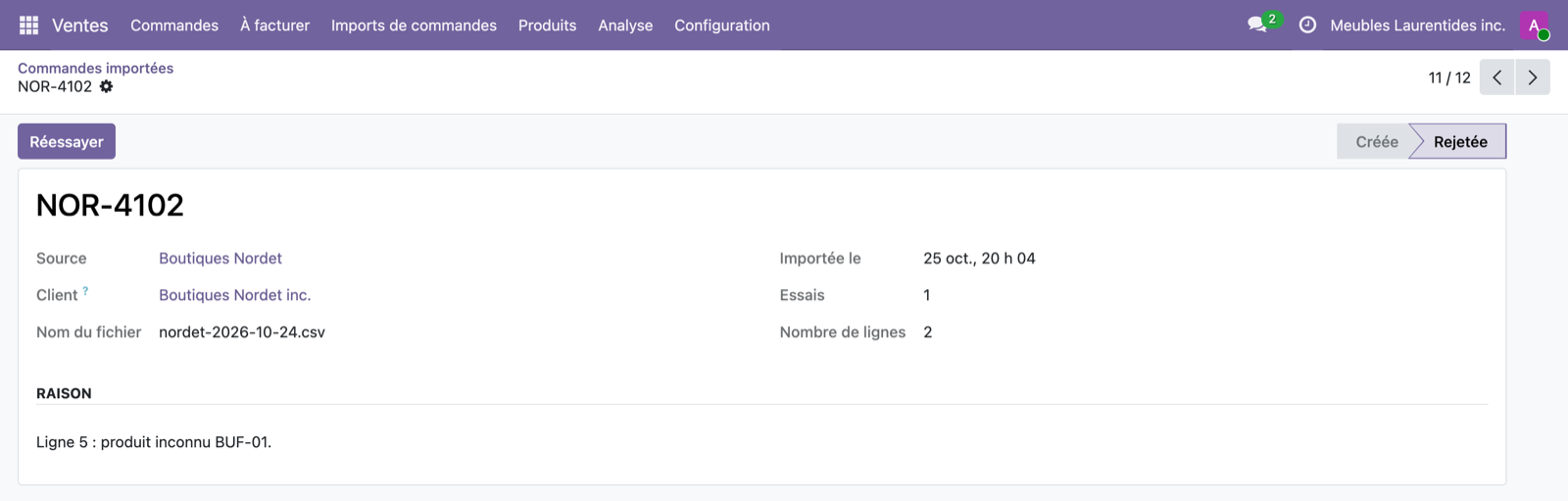Open the Imports de commandes menu

pos(414,25)
